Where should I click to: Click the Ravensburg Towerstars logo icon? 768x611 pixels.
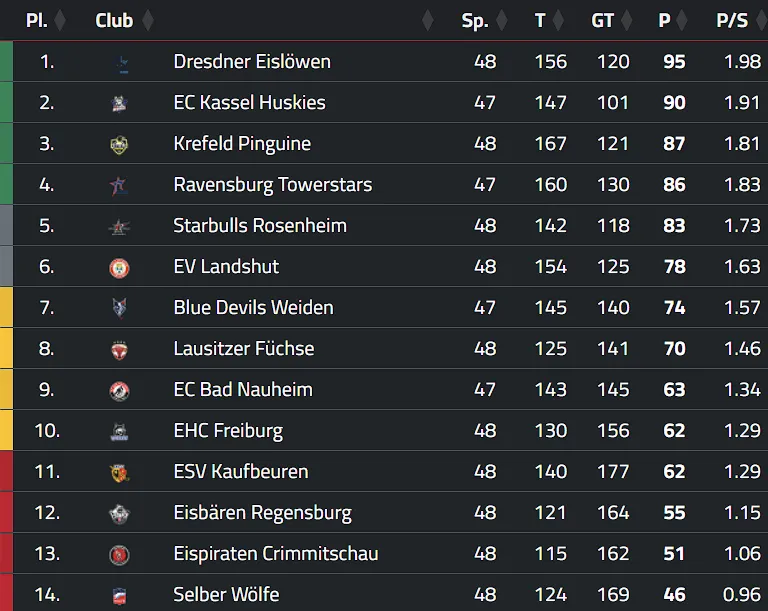point(120,185)
